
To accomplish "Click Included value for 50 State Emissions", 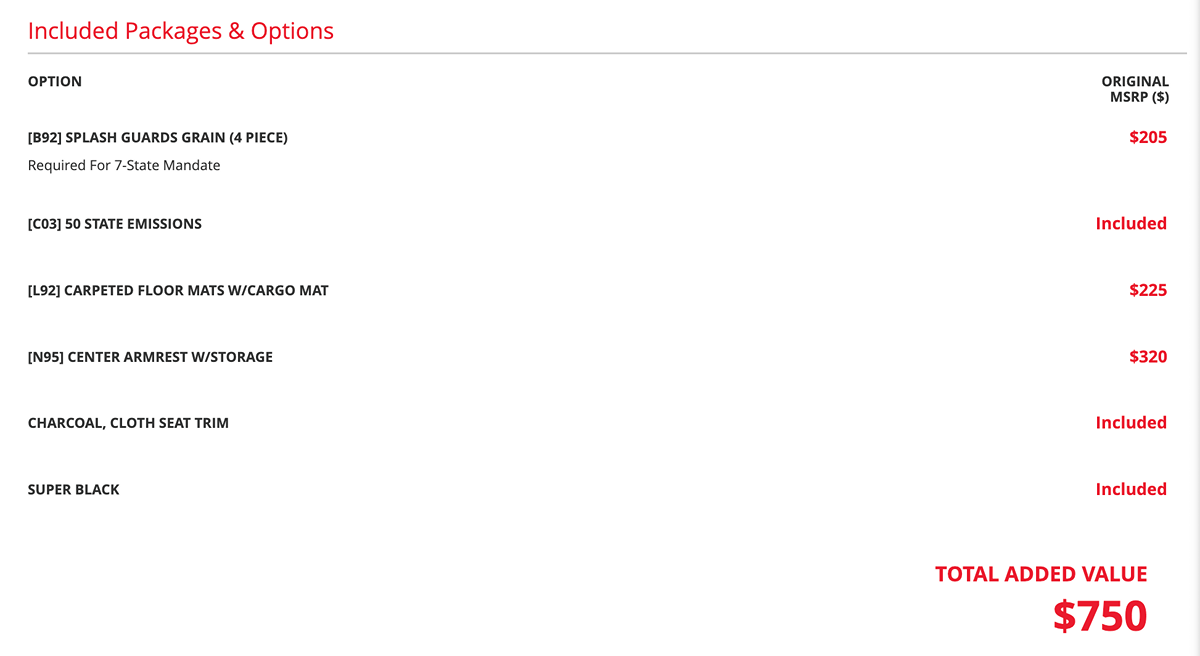I will pos(1131,224).
